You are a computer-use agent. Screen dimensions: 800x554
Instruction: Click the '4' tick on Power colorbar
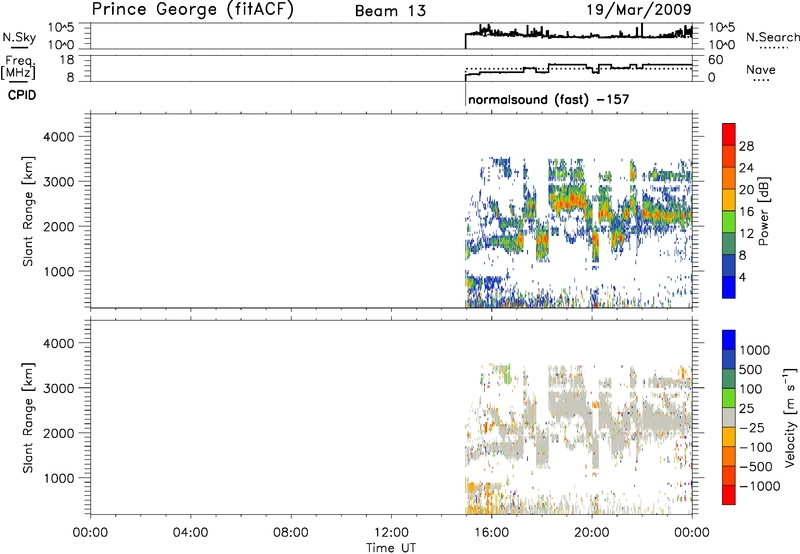pos(742,278)
